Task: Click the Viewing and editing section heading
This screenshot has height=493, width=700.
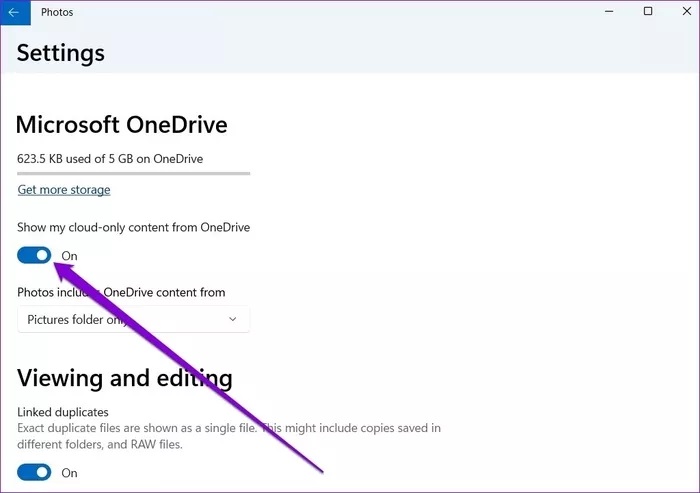Action: coord(125,378)
